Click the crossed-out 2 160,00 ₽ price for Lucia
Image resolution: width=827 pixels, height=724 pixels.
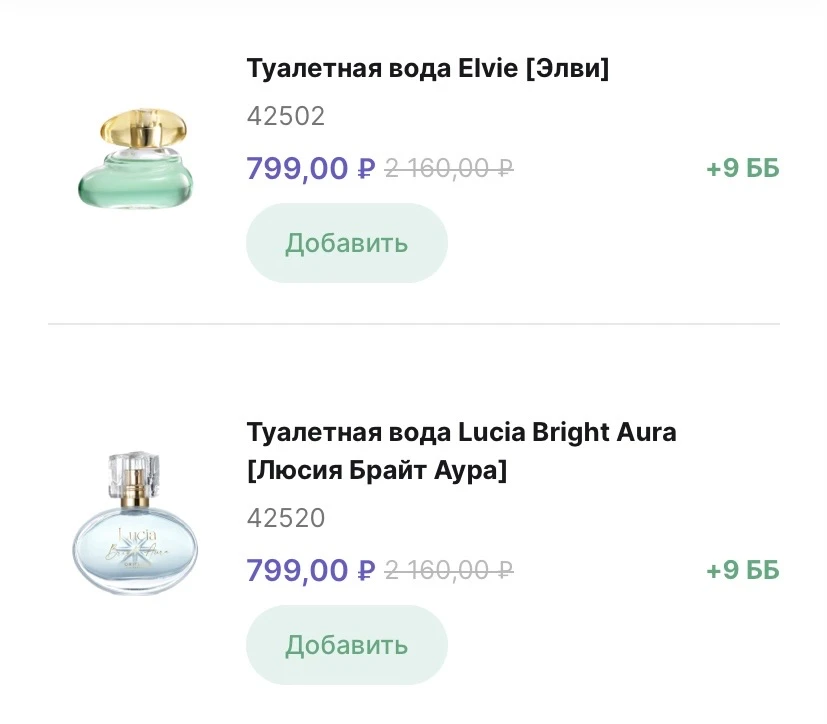[449, 571]
